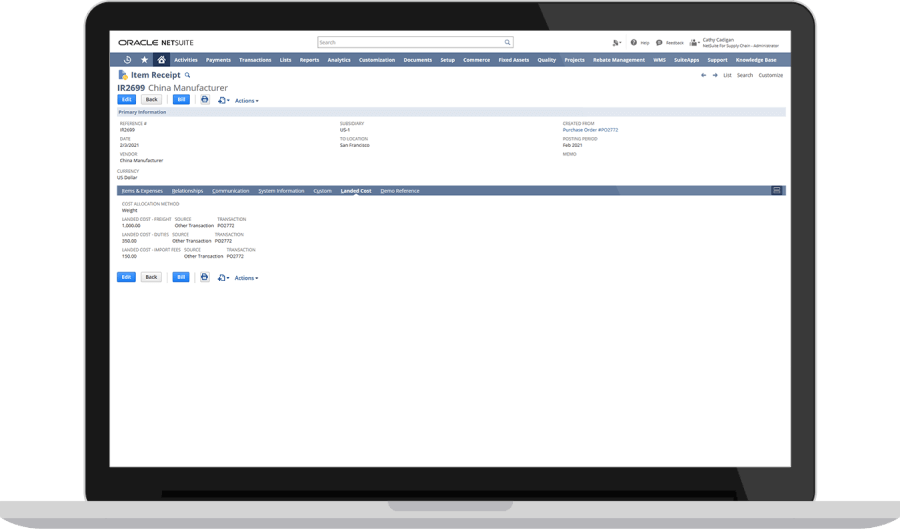The image size is (900, 529).
Task: Click the vendor value China Manufacturer
Action: [x=141, y=161]
